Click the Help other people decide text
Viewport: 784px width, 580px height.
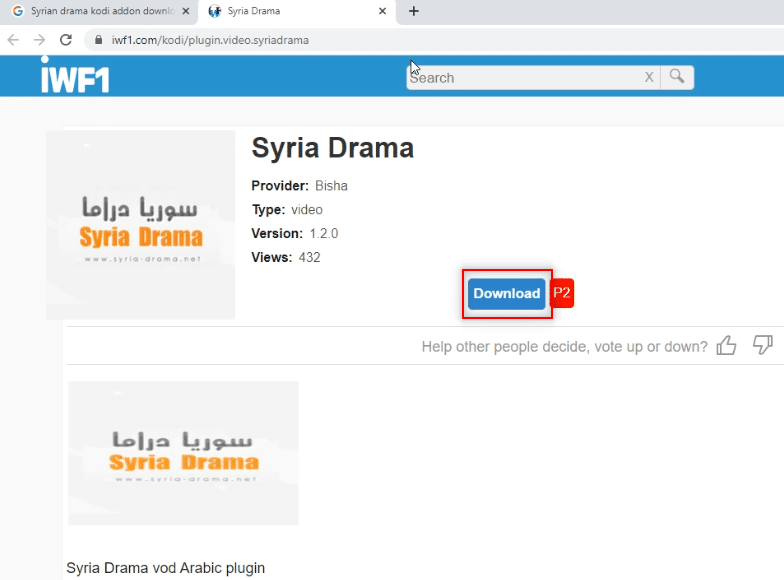pyautogui.click(x=564, y=346)
